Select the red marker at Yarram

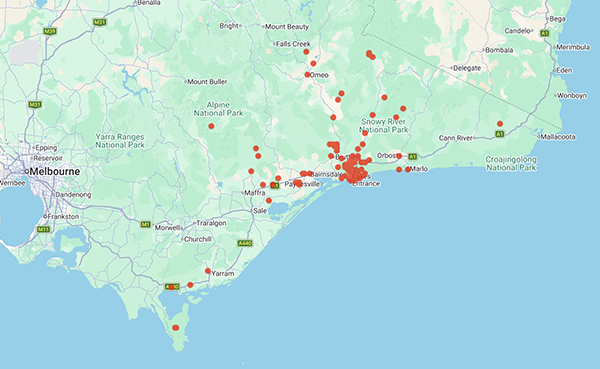[x=208, y=271]
